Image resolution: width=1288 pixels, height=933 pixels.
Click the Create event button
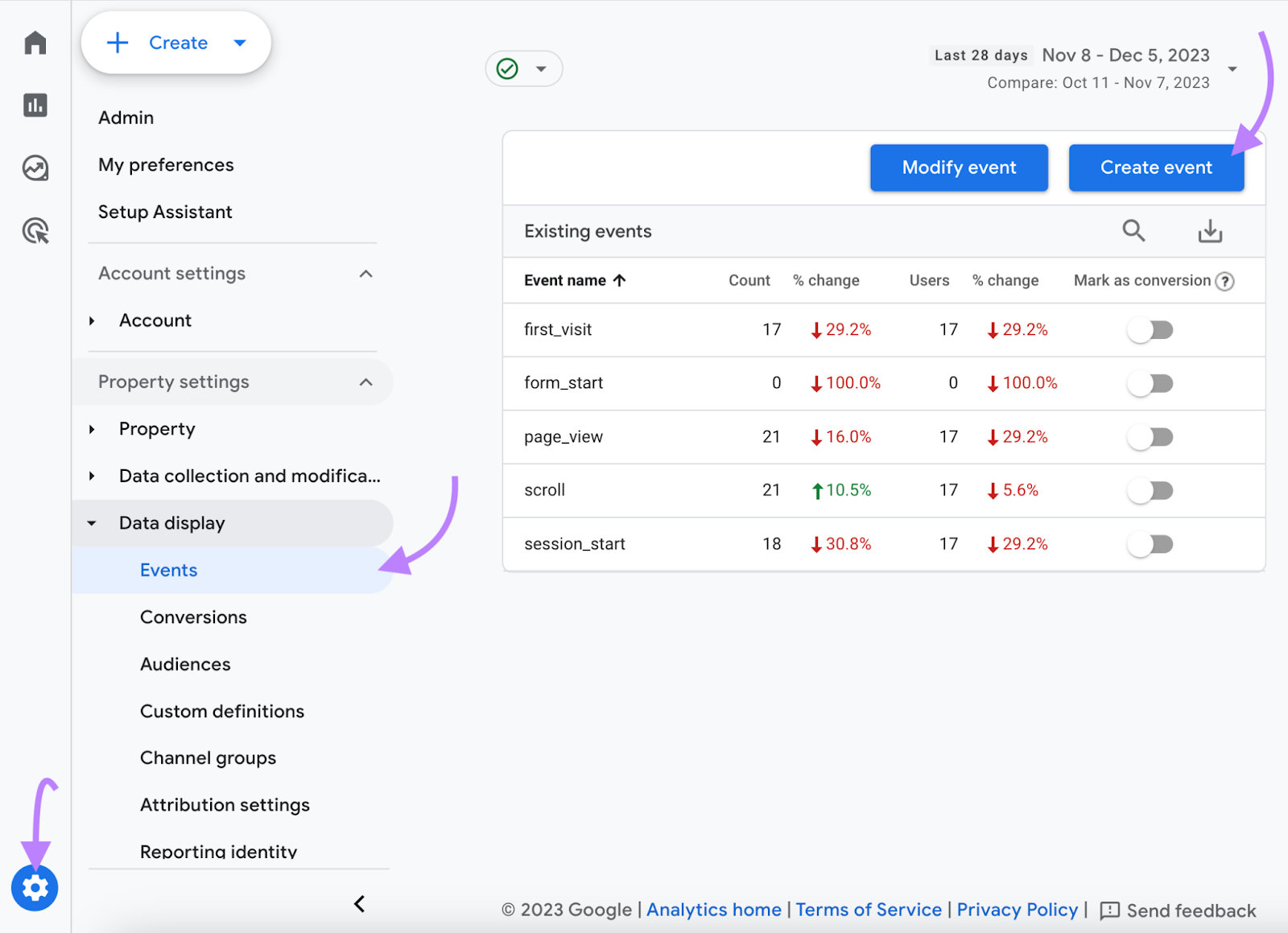pos(1155,167)
